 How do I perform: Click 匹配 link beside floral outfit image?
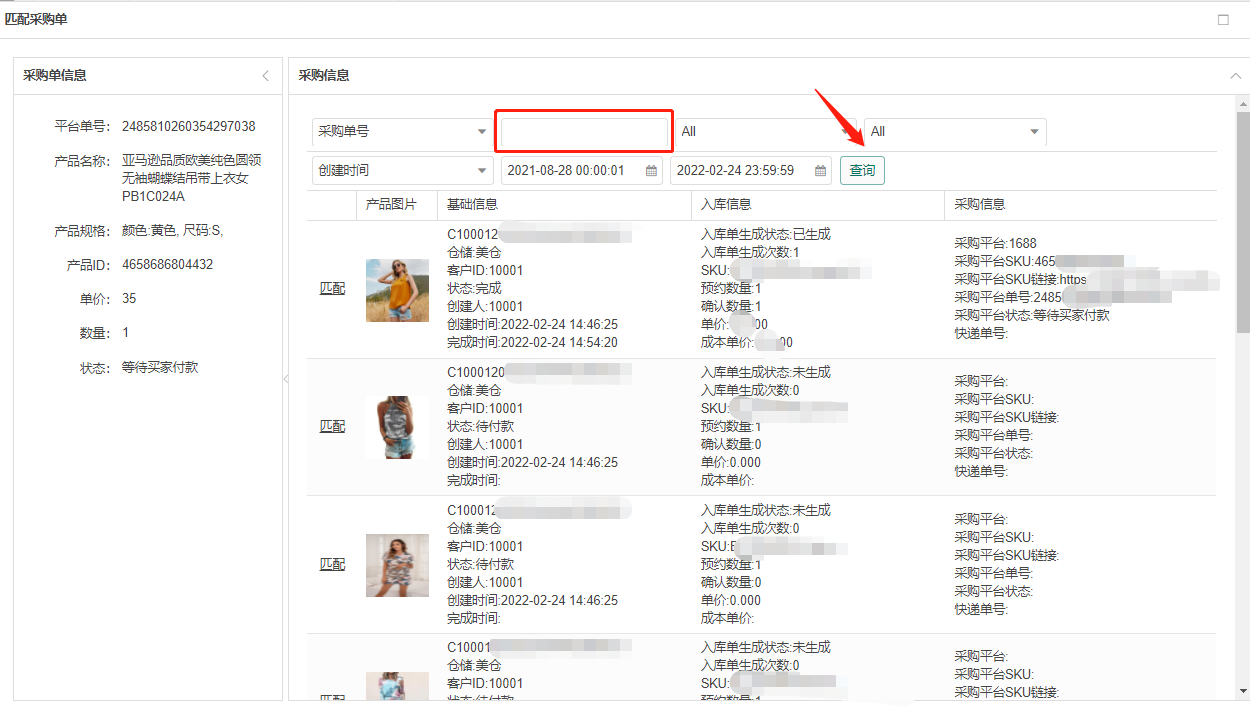[x=332, y=564]
